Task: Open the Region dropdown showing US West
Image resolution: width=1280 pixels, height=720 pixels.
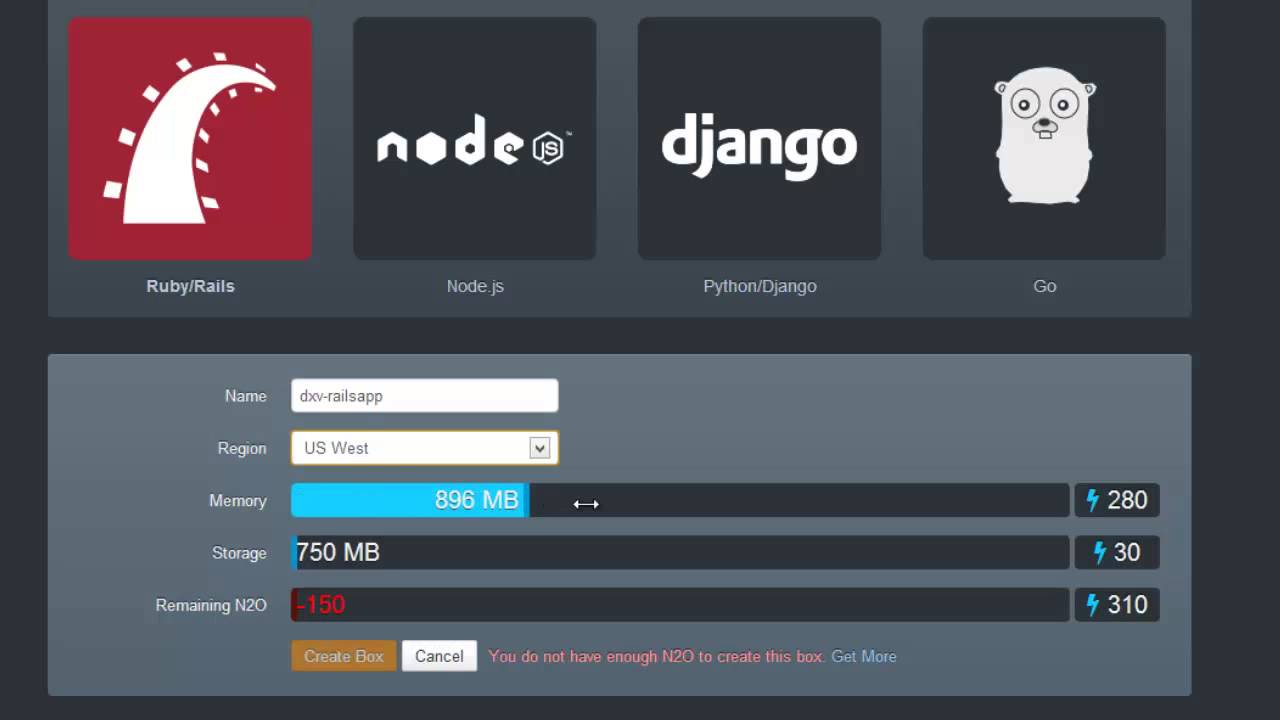Action: pyautogui.click(x=424, y=448)
